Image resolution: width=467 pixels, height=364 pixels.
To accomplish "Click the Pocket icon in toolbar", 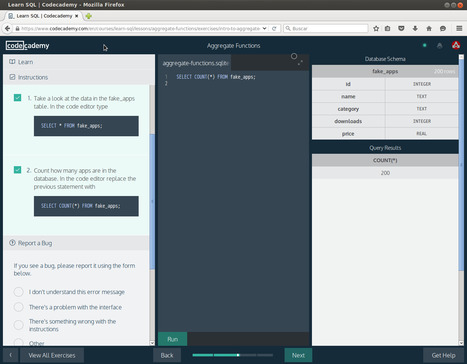I will pyautogui.click(x=401, y=29).
